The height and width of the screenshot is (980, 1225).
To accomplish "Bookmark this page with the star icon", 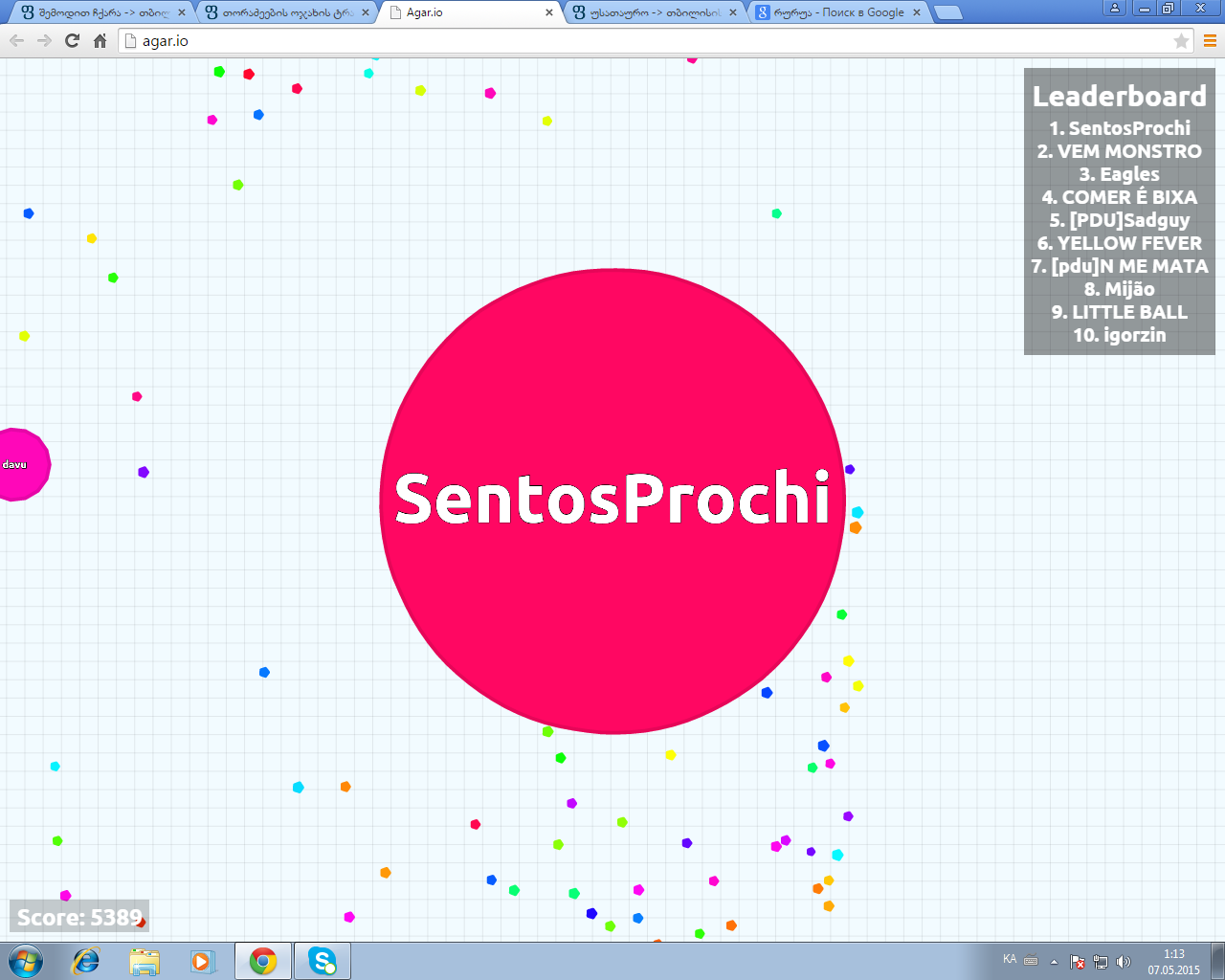I will [x=1181, y=40].
